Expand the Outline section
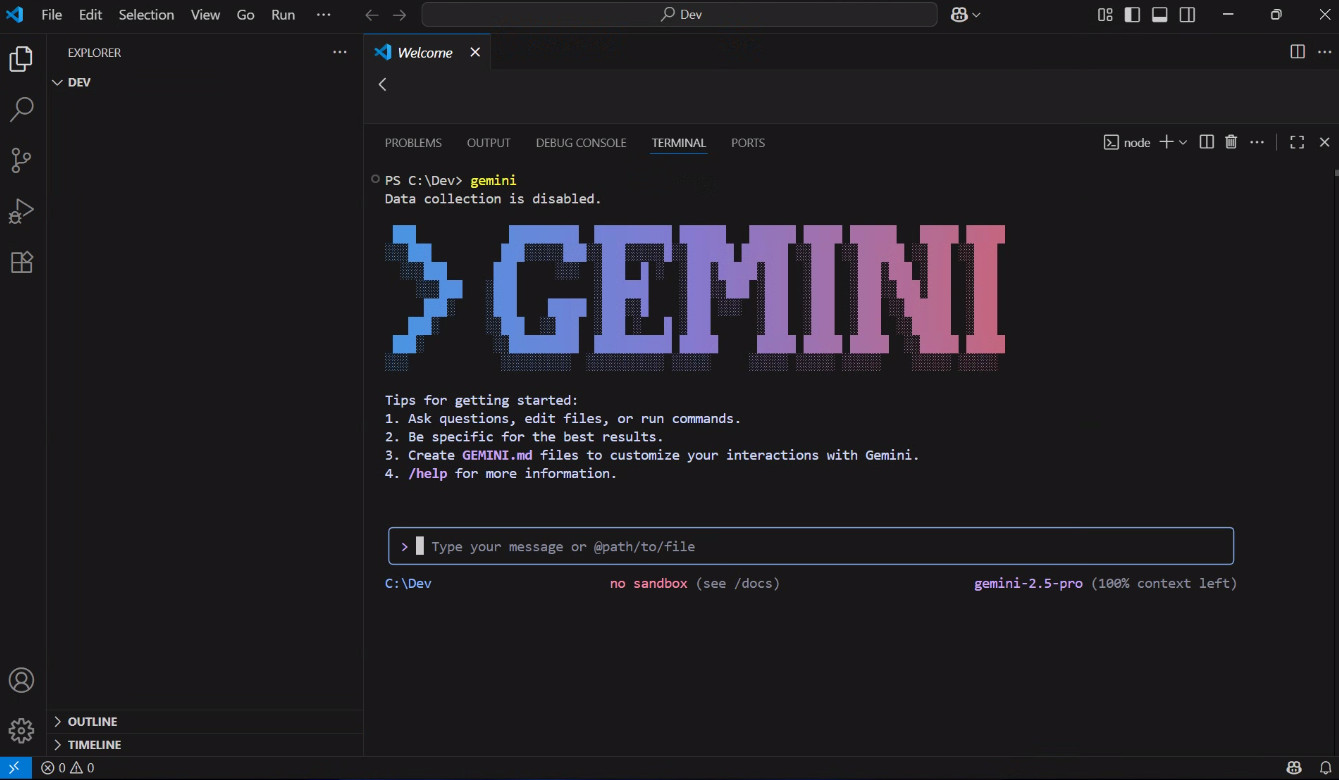Viewport: 1339px width, 780px height. coord(206,721)
